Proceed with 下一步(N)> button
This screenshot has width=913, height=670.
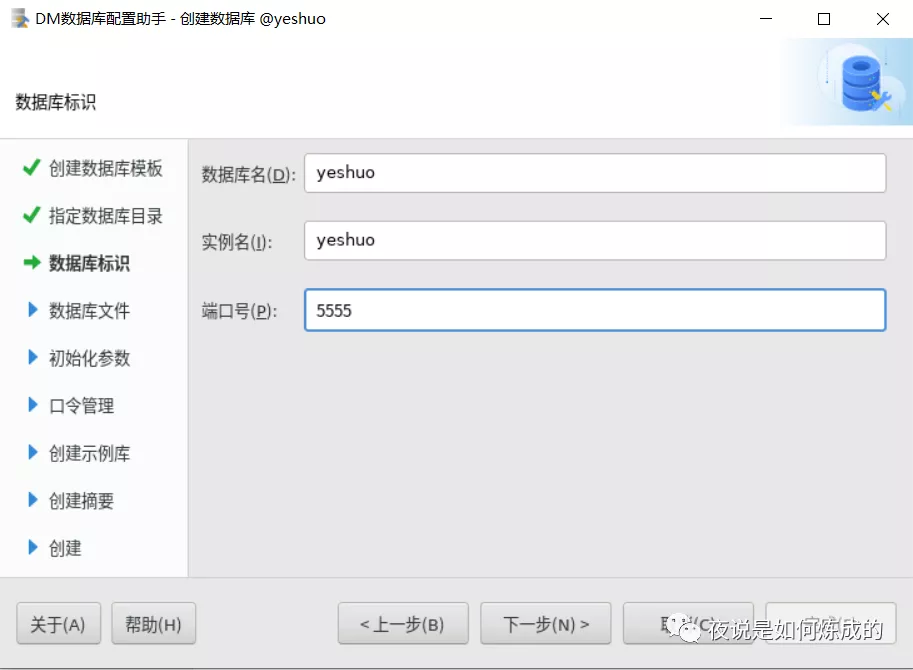[x=546, y=624]
